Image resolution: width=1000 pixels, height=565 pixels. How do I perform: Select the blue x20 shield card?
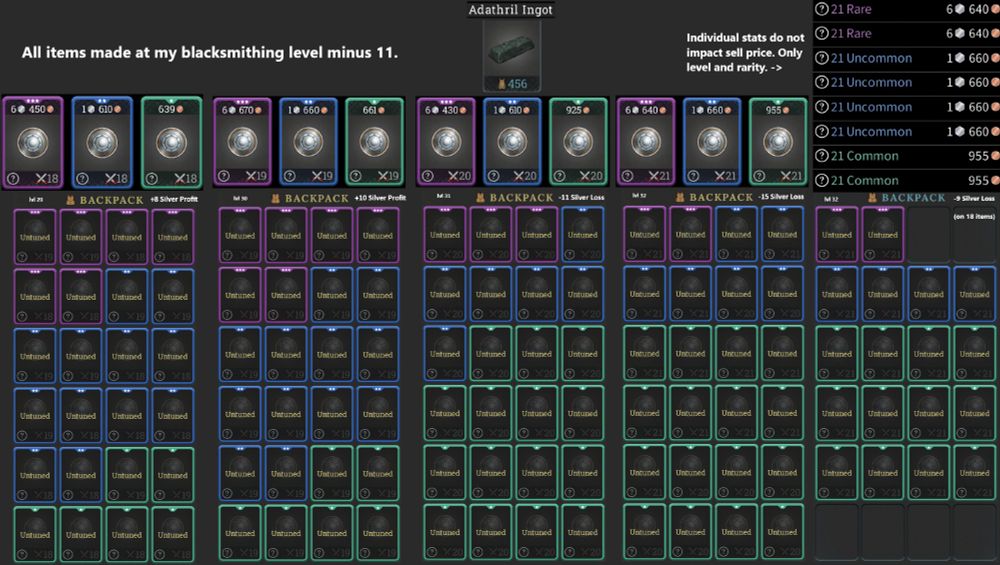click(512, 142)
